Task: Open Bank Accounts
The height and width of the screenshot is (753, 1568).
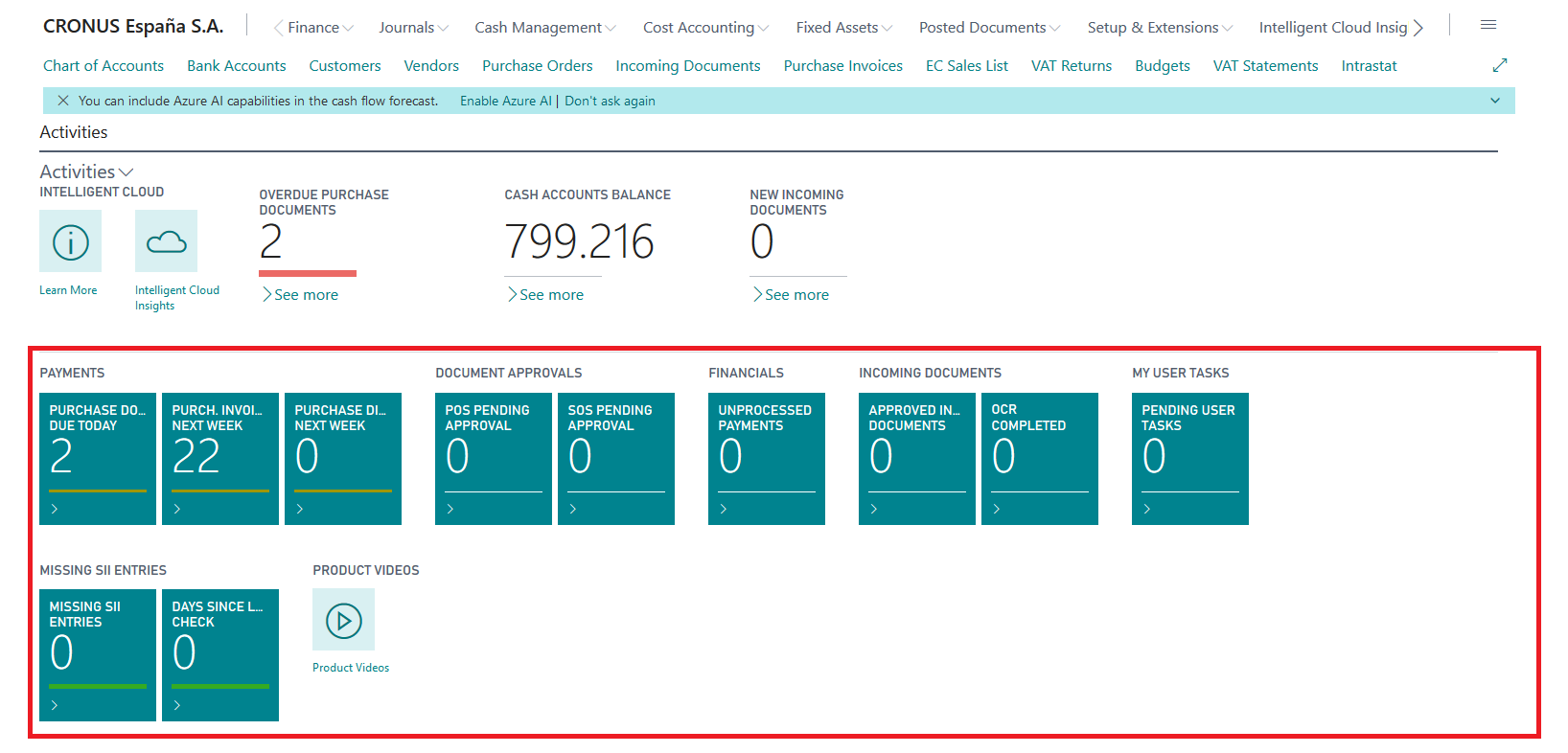Action: point(237,66)
